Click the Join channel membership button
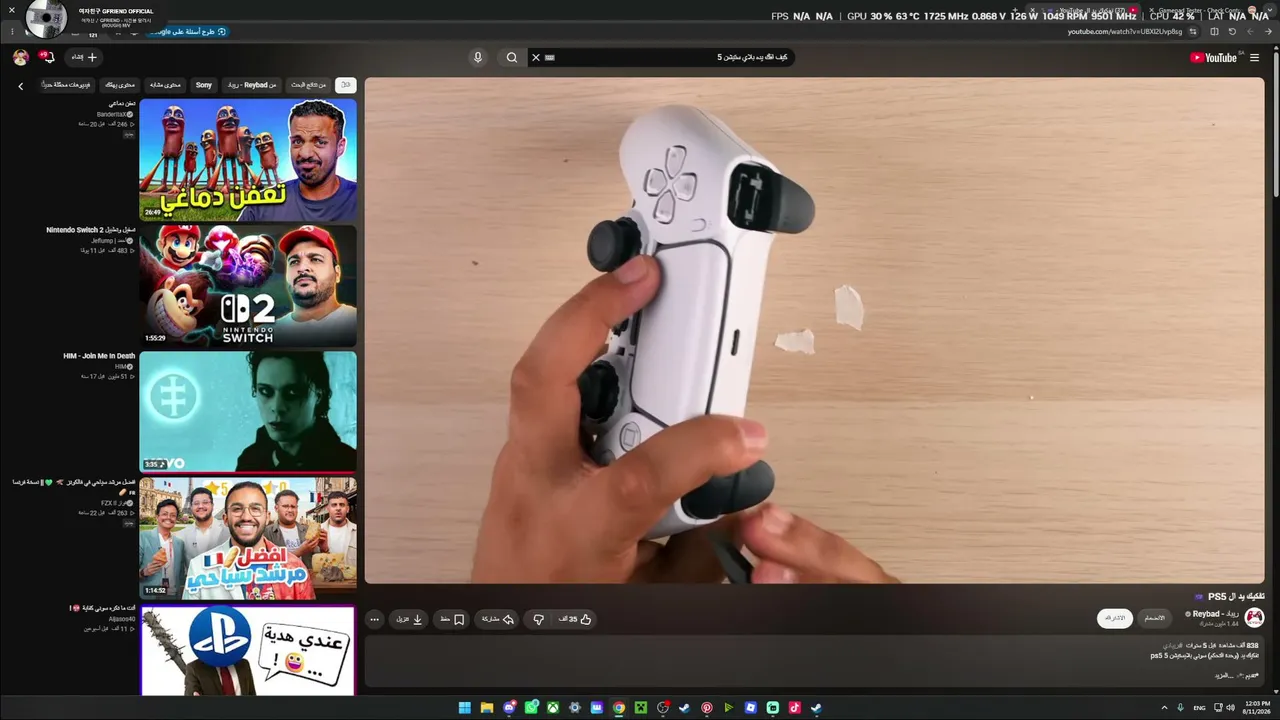Screen dimensions: 1280x720 tap(1155, 618)
